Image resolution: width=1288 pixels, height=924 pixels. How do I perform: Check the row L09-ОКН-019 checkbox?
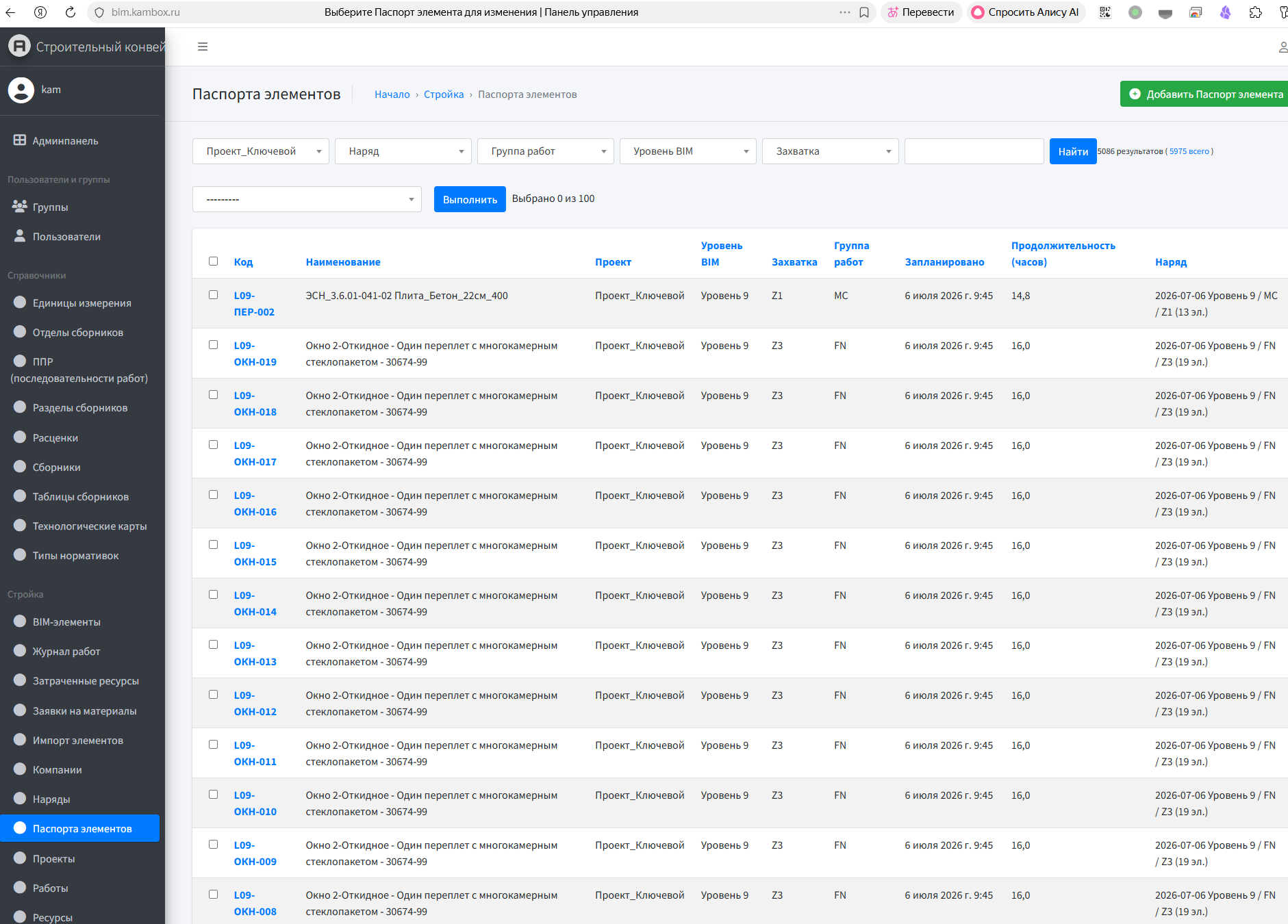point(214,345)
